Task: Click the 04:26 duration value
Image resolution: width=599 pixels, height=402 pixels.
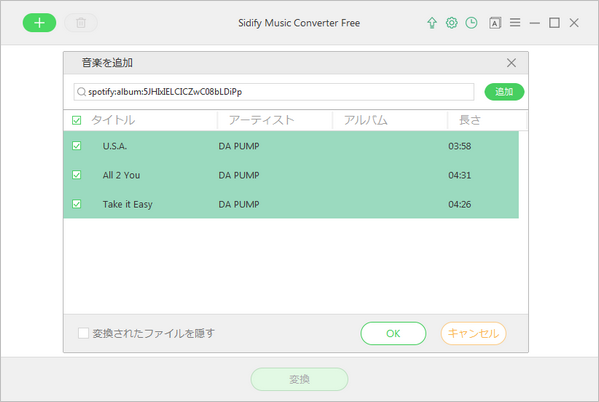Action: coord(460,204)
